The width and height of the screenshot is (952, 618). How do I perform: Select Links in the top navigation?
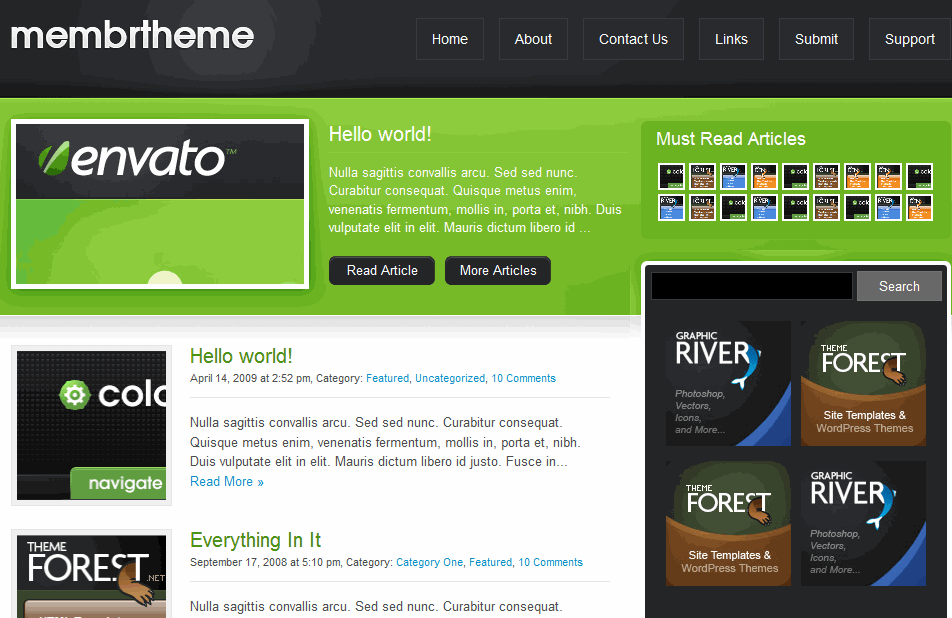click(731, 39)
